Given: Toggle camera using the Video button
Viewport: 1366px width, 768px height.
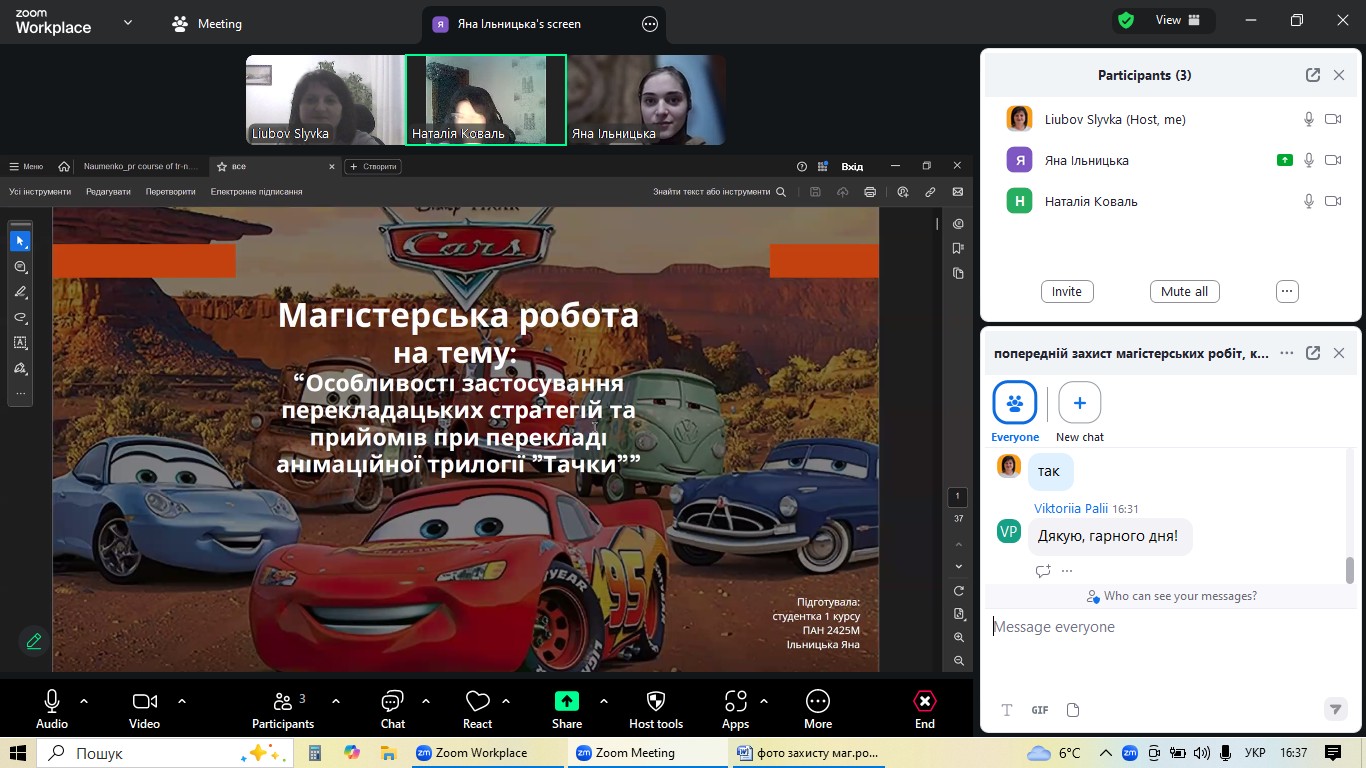Looking at the screenshot, I should click(145, 708).
